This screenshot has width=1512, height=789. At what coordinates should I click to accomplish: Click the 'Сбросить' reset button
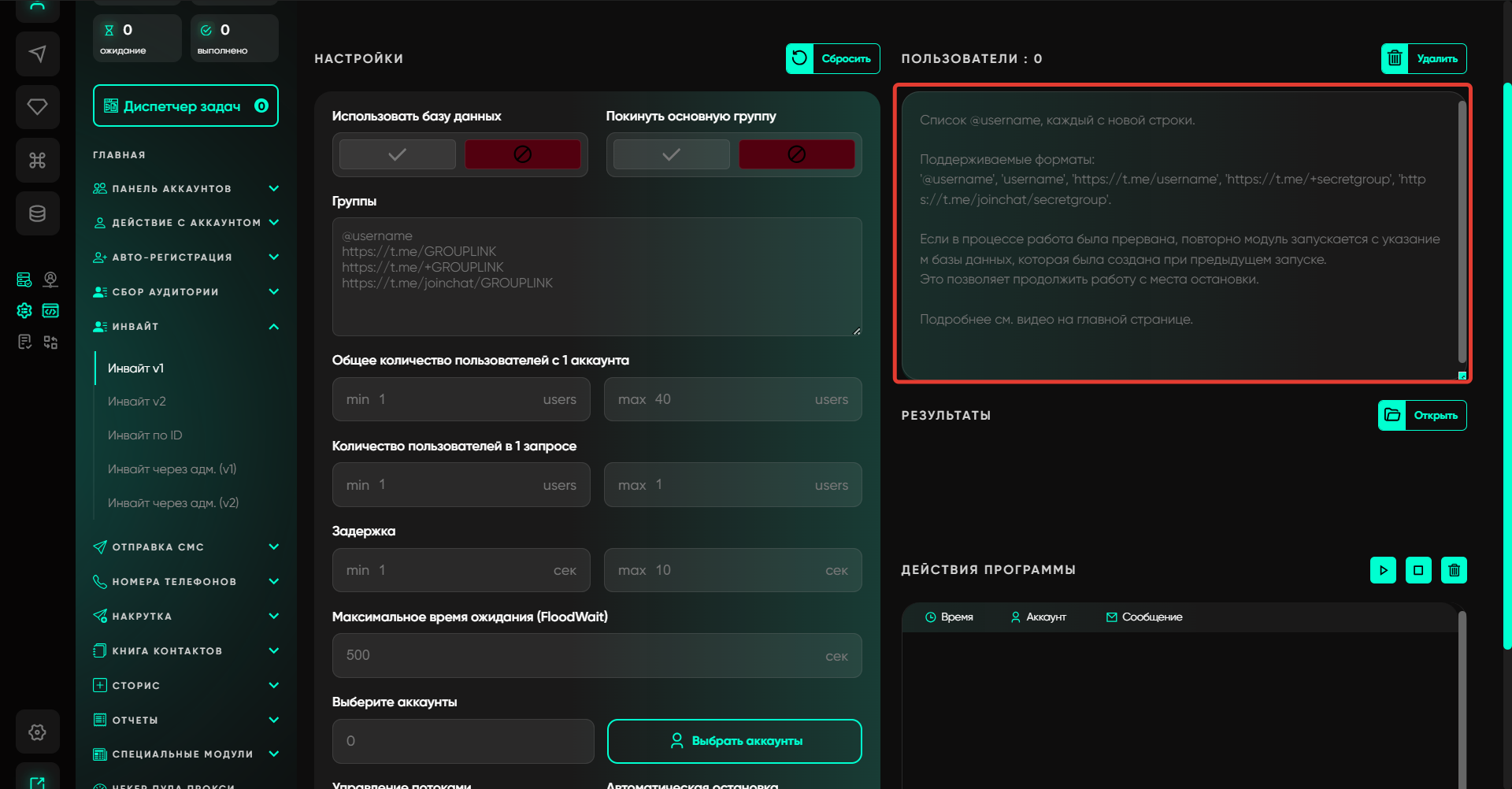coord(832,58)
